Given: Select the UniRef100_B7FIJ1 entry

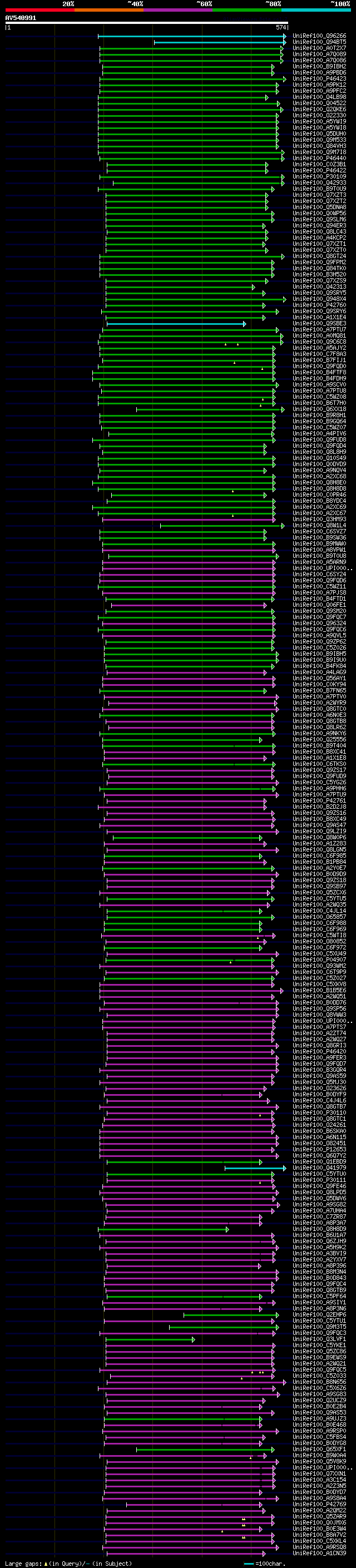Looking at the screenshot, I should click(x=319, y=361).
